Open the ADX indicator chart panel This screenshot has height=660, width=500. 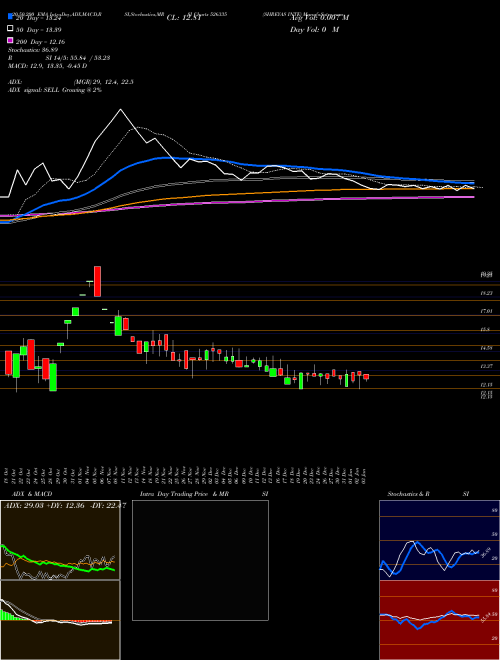(x=60, y=540)
